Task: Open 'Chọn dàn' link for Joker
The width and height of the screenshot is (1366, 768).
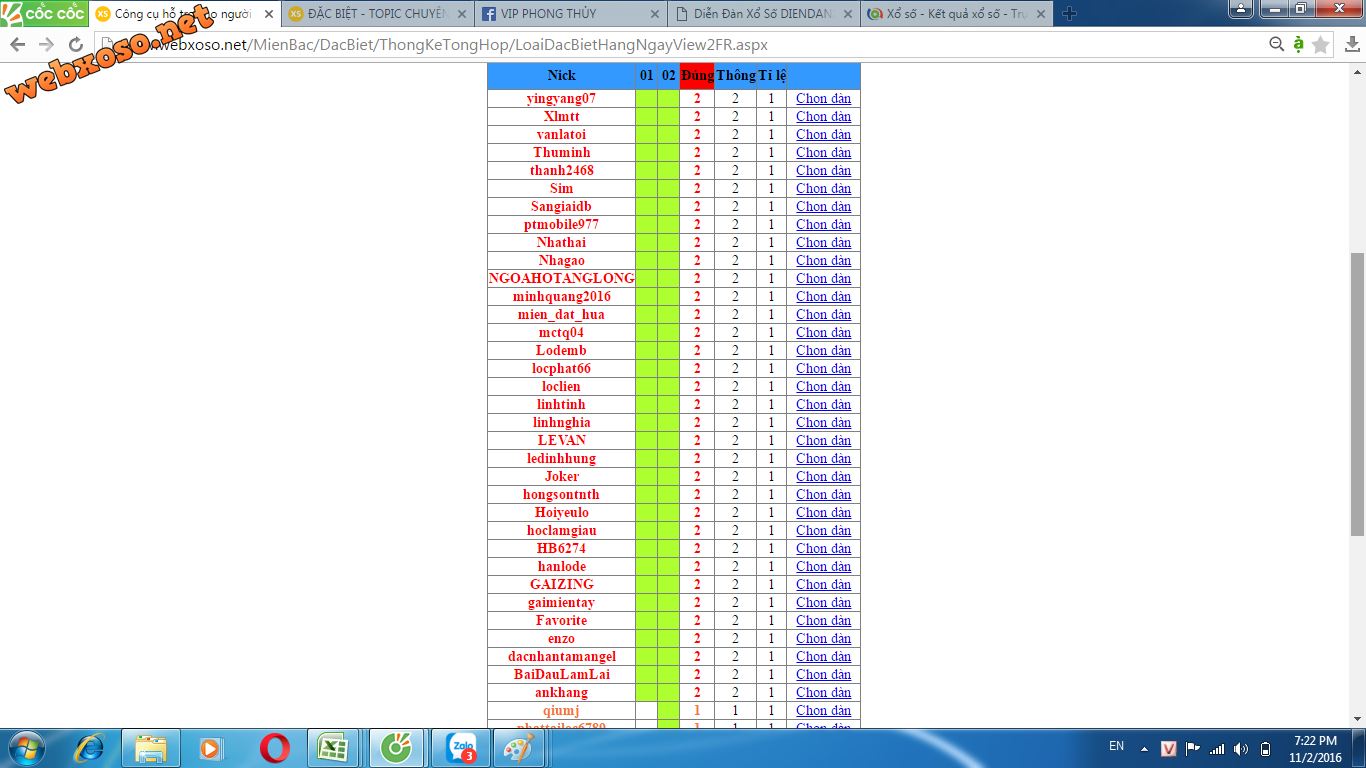Action: coord(823,476)
